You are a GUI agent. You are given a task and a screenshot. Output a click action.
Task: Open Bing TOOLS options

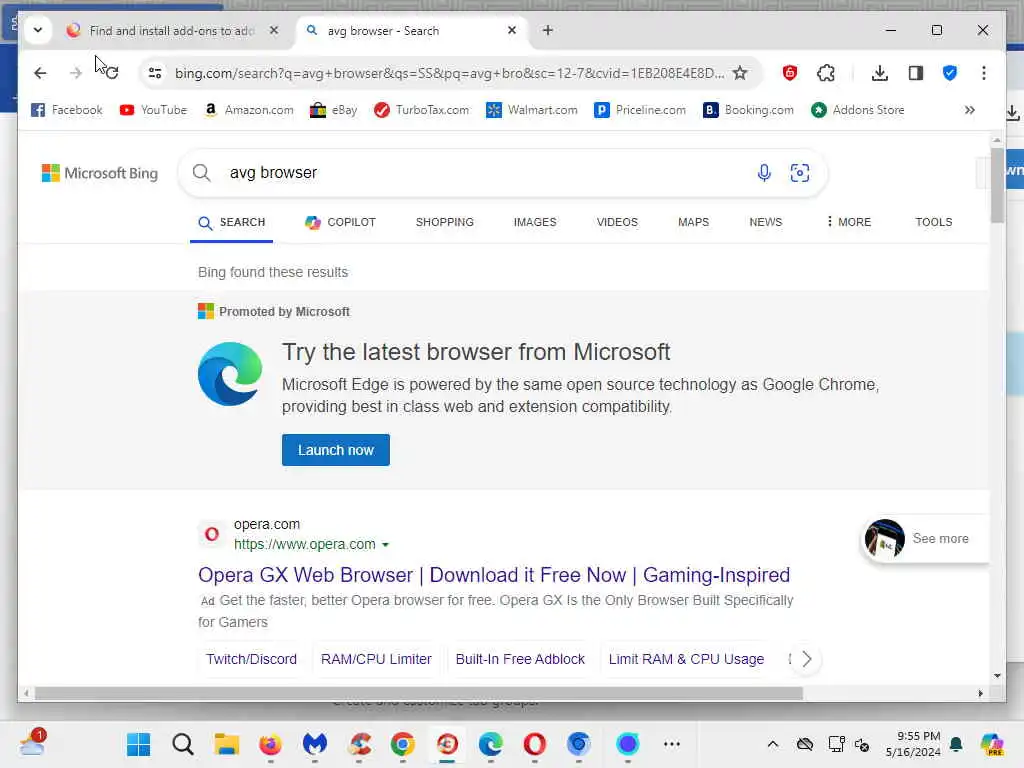pyautogui.click(x=933, y=222)
